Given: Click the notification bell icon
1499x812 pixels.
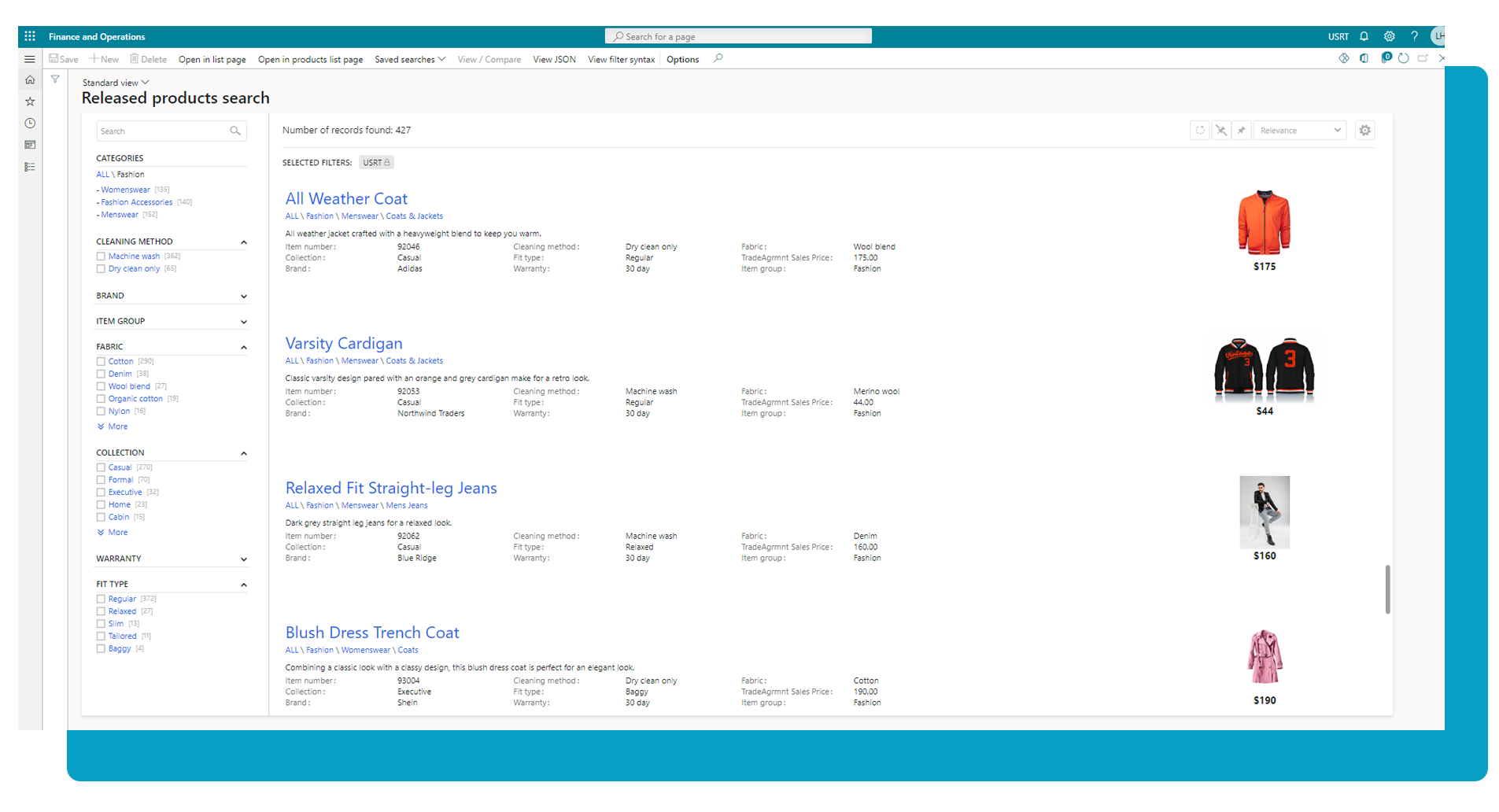Looking at the screenshot, I should pyautogui.click(x=1363, y=35).
